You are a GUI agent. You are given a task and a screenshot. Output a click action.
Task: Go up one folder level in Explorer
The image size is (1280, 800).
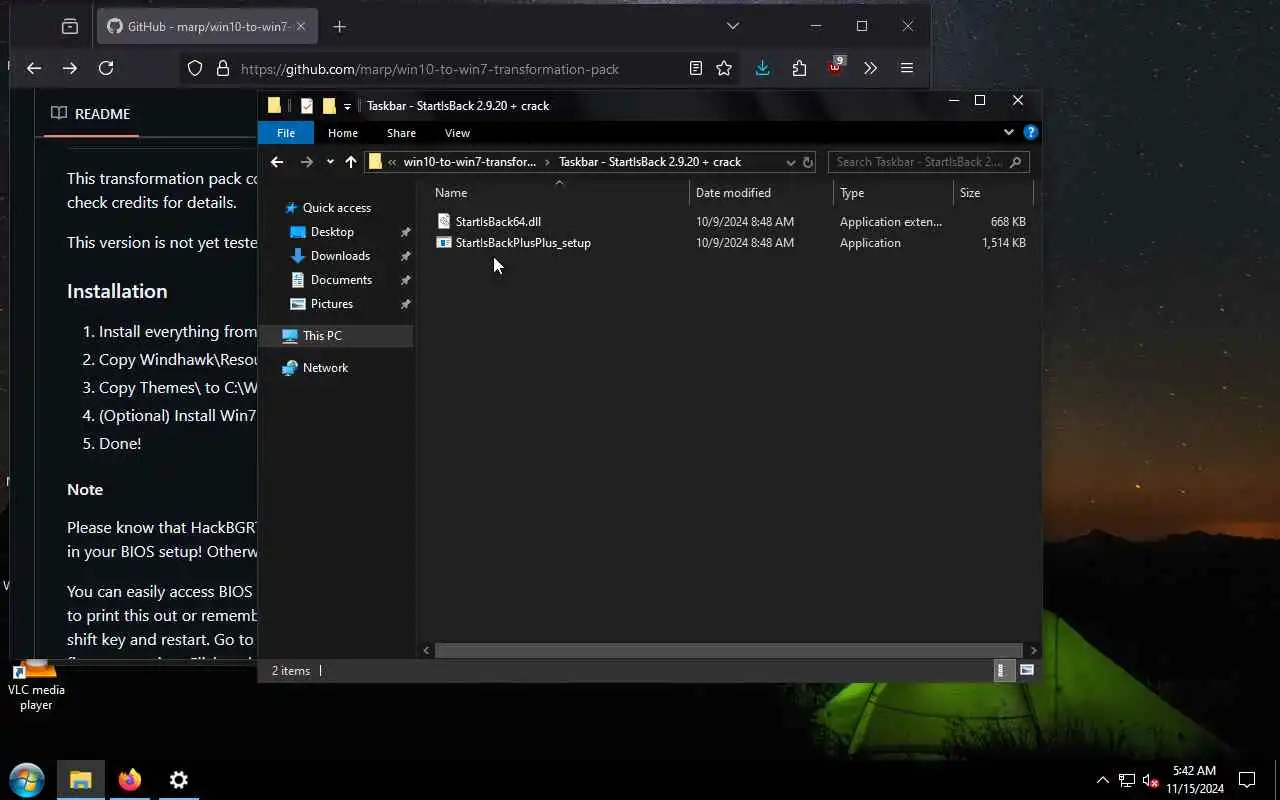pyautogui.click(x=351, y=162)
